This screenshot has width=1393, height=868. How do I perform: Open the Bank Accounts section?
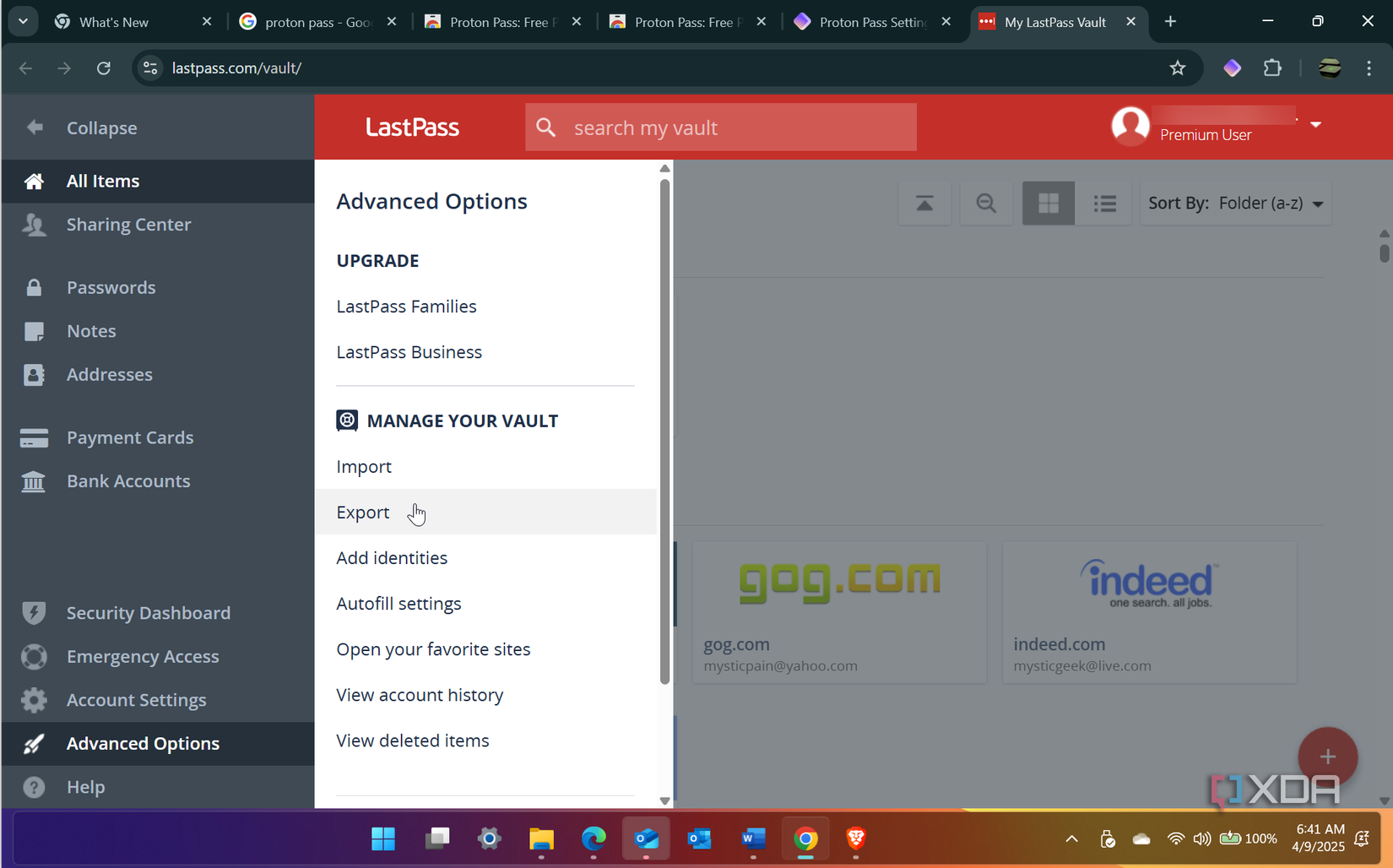click(127, 480)
